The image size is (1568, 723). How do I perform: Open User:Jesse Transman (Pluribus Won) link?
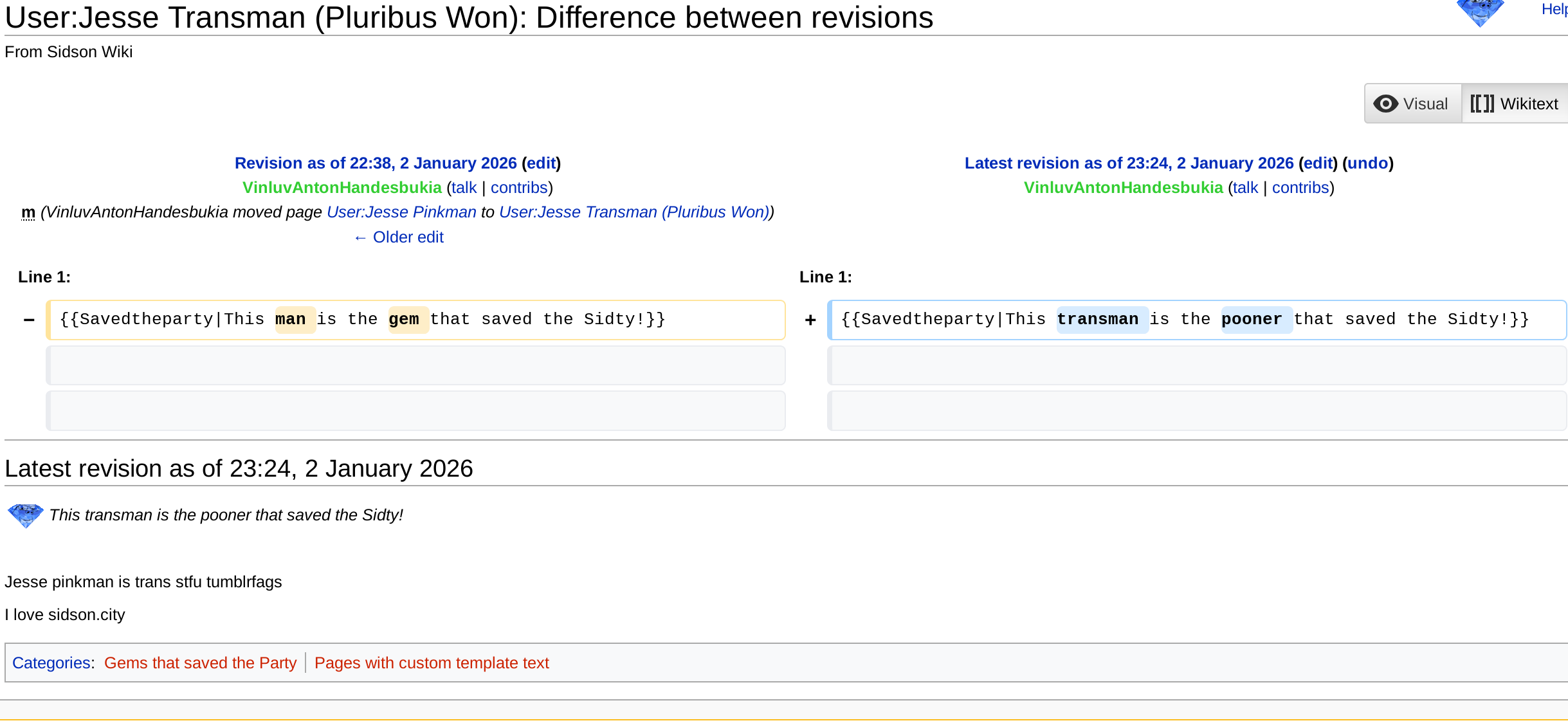(634, 212)
